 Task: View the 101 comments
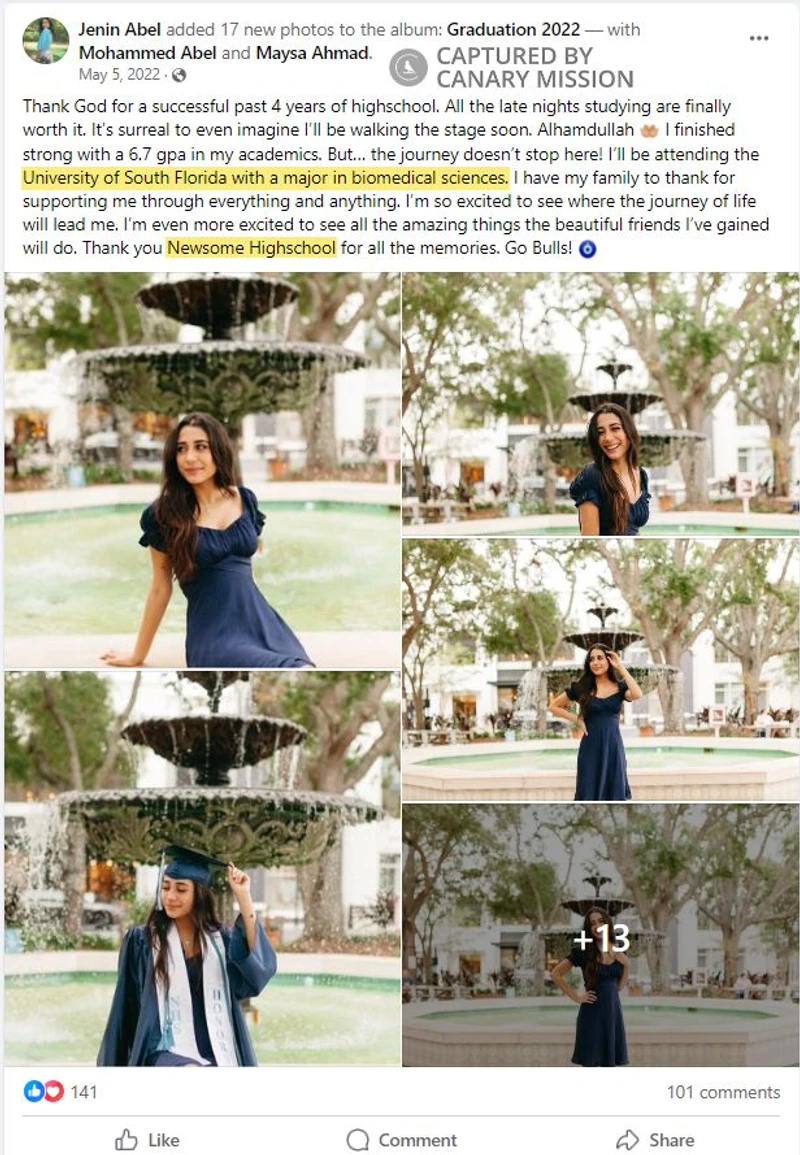coord(723,1092)
